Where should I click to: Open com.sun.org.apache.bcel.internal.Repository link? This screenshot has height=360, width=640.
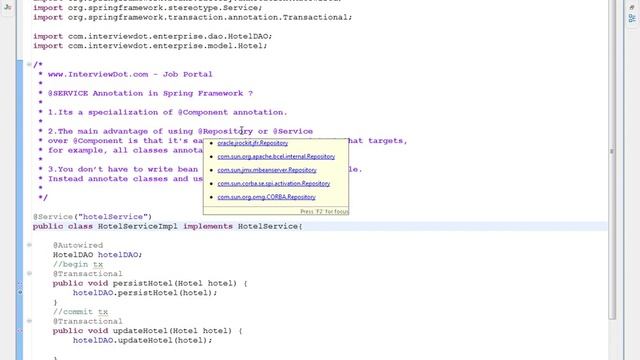pyautogui.click(x=276, y=157)
